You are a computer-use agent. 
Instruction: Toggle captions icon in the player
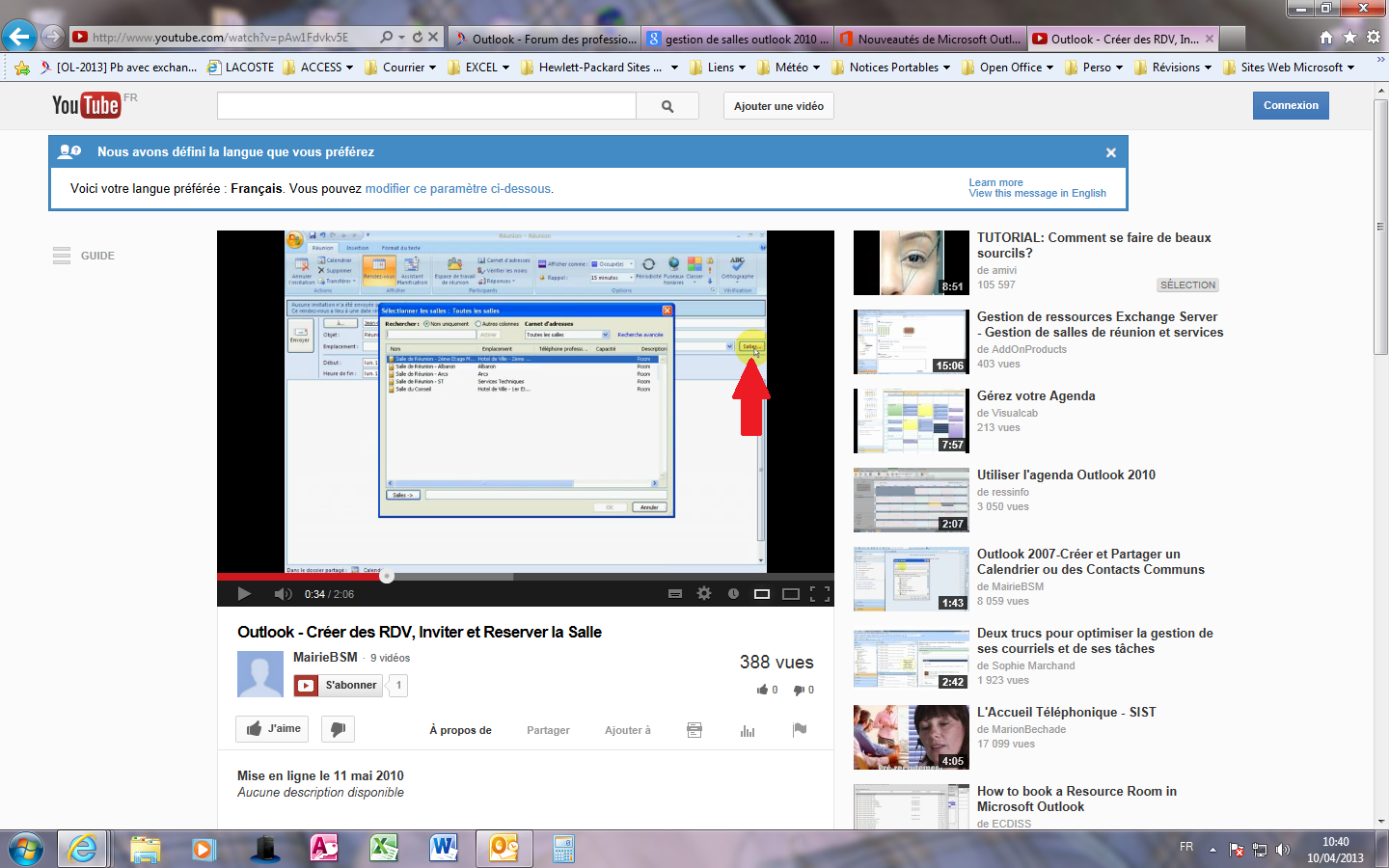[675, 594]
